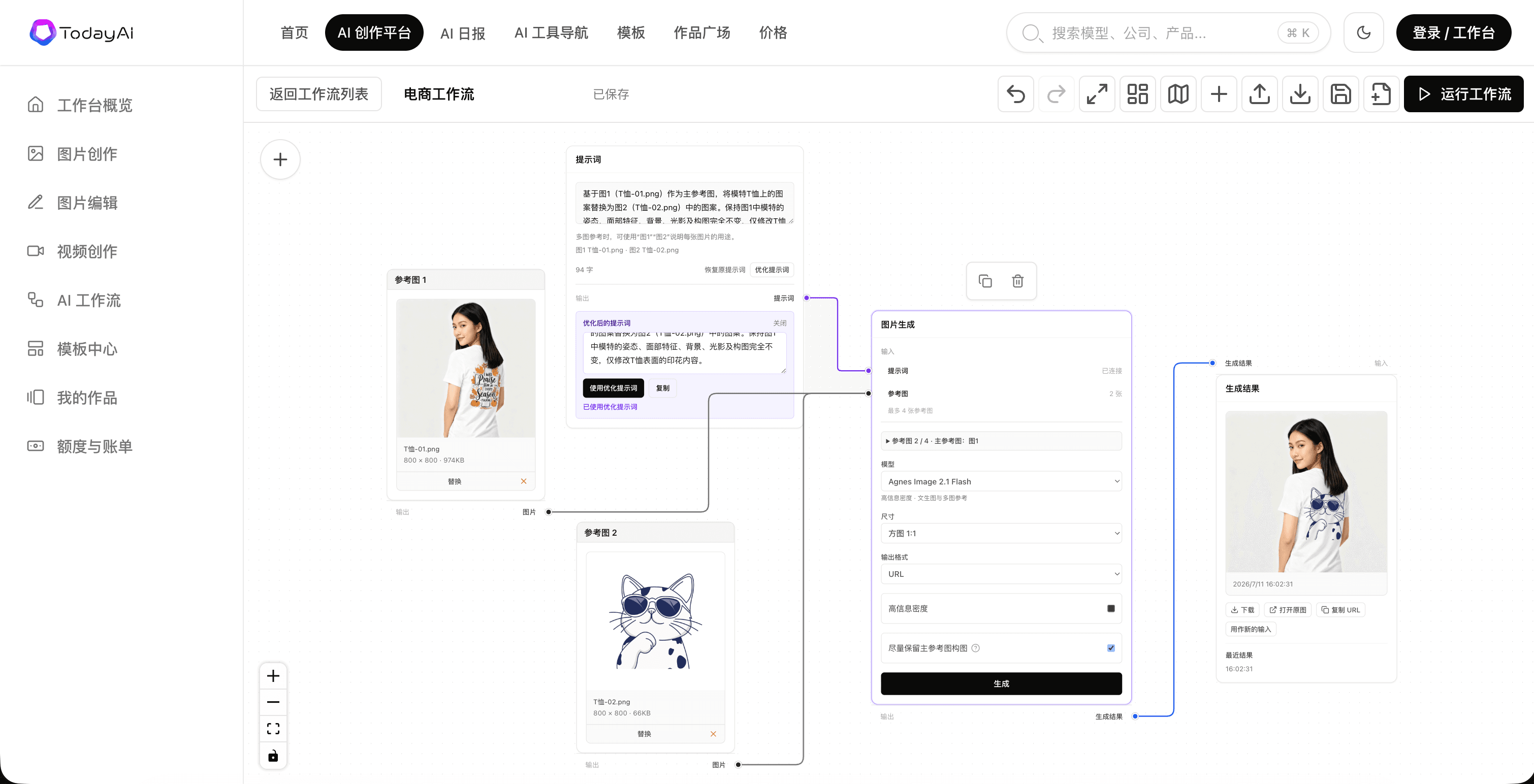
Task: Open 图片创作 in sidebar
Action: point(73,154)
